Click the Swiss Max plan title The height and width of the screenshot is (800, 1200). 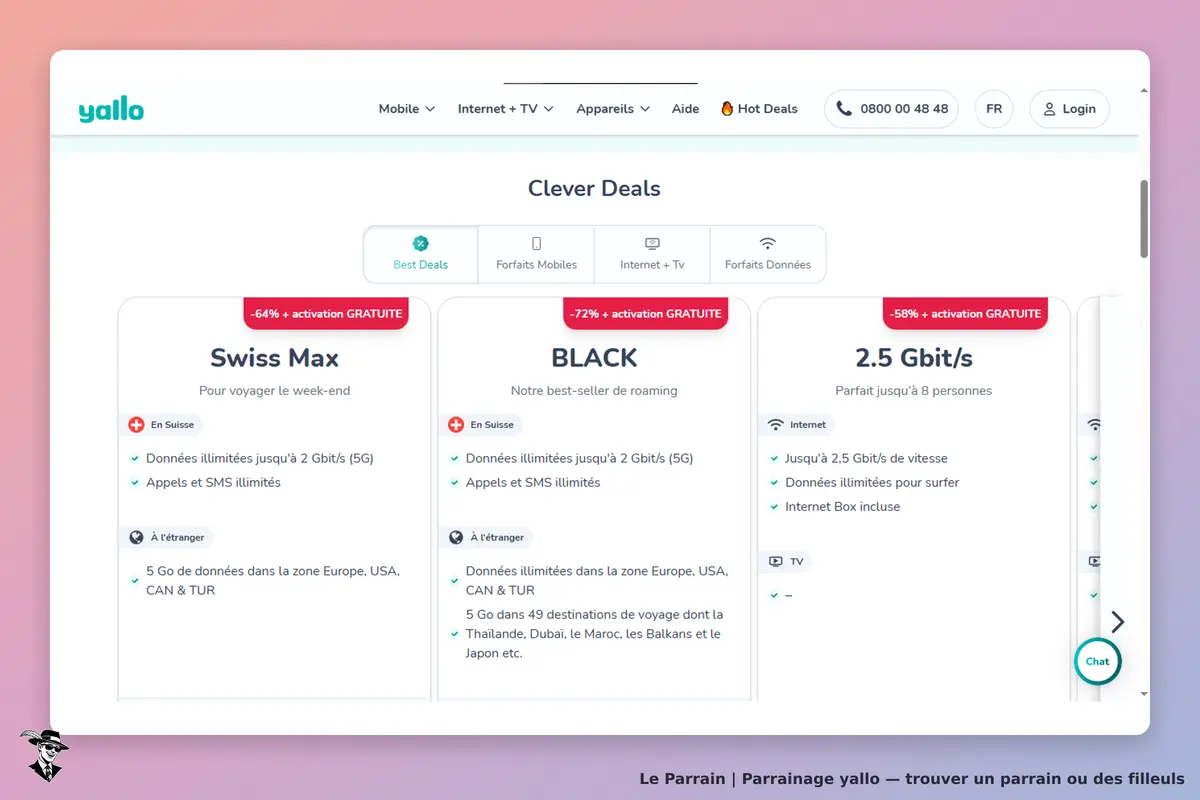pyautogui.click(x=274, y=358)
